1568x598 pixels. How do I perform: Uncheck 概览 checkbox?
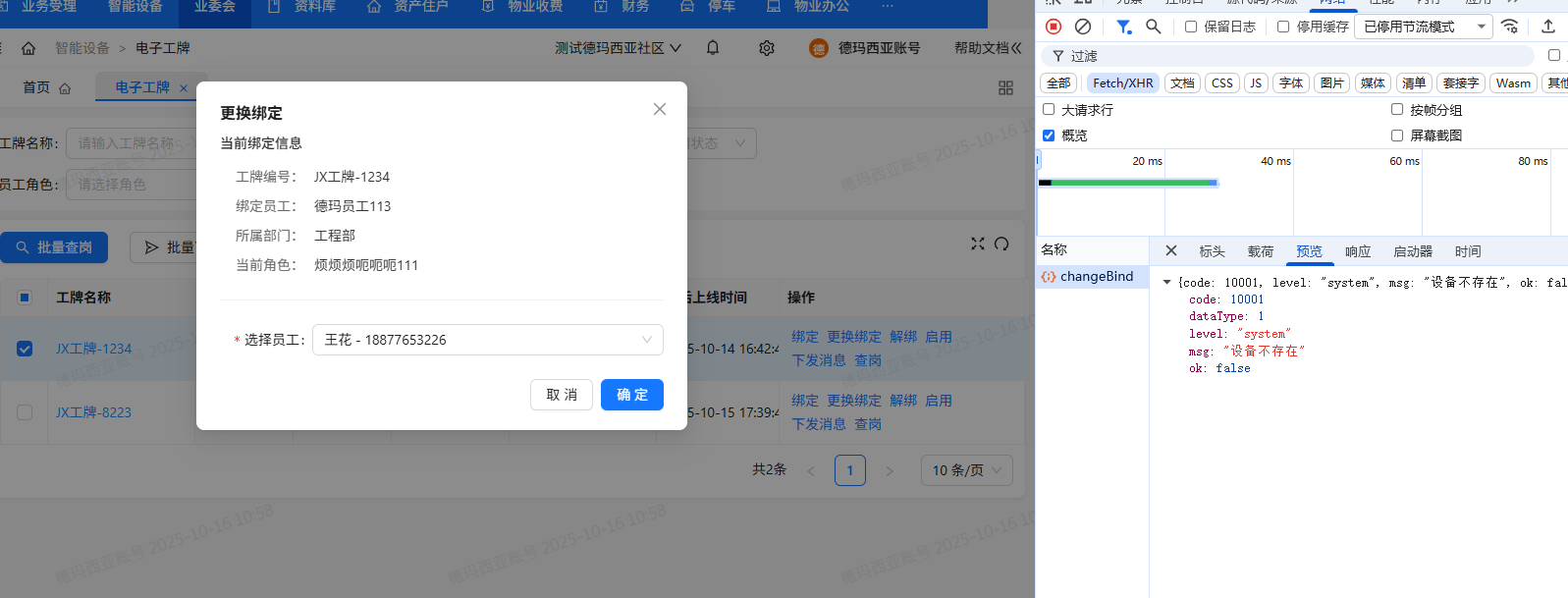point(1049,136)
